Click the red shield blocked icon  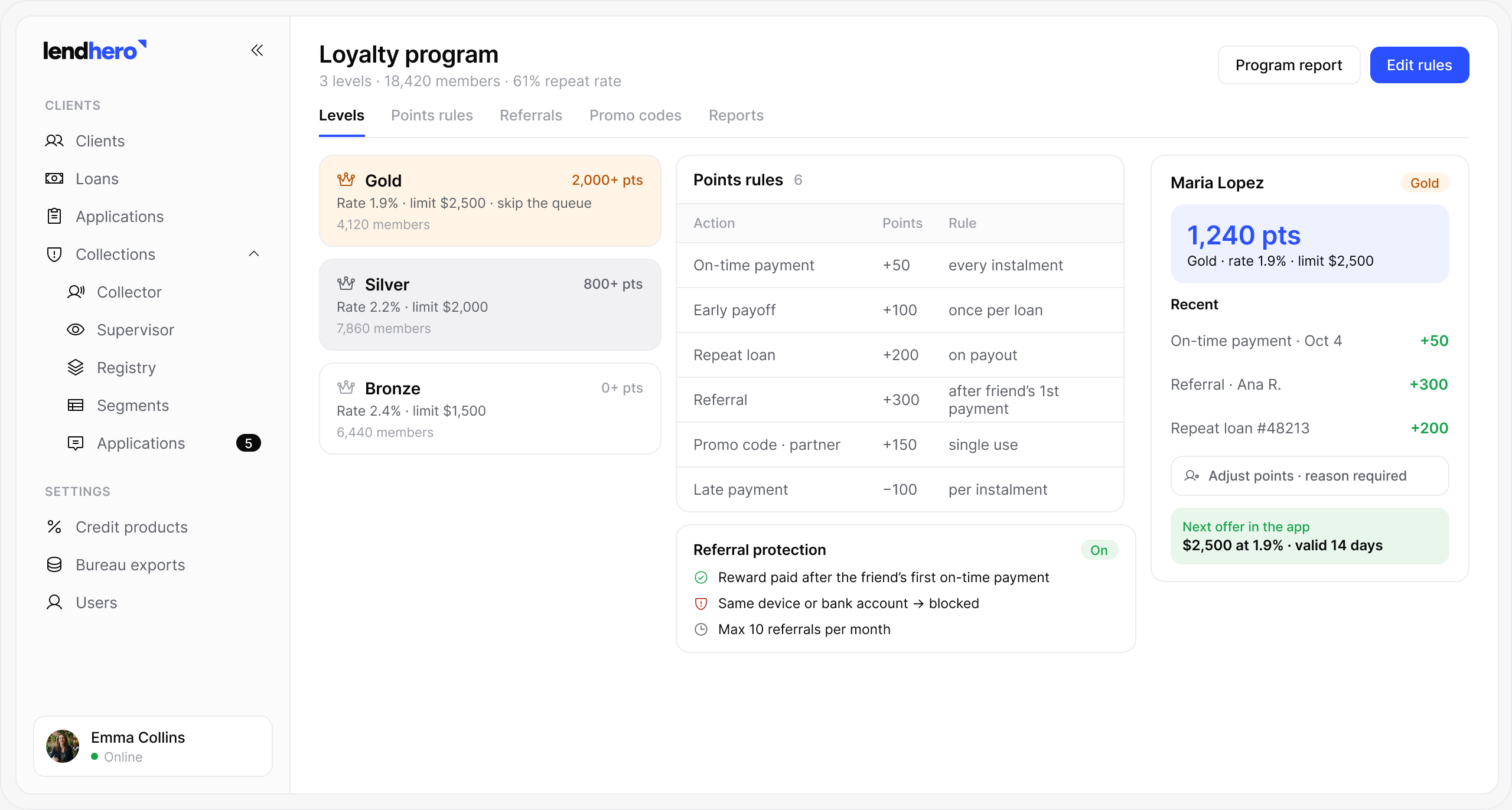[701, 603]
